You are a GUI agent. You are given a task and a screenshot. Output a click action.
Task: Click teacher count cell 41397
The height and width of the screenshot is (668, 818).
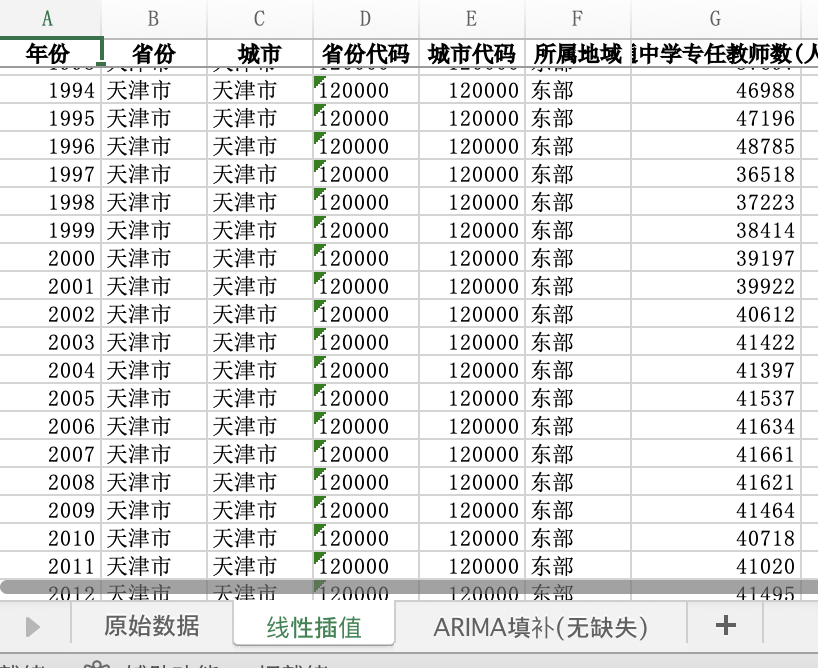click(716, 371)
